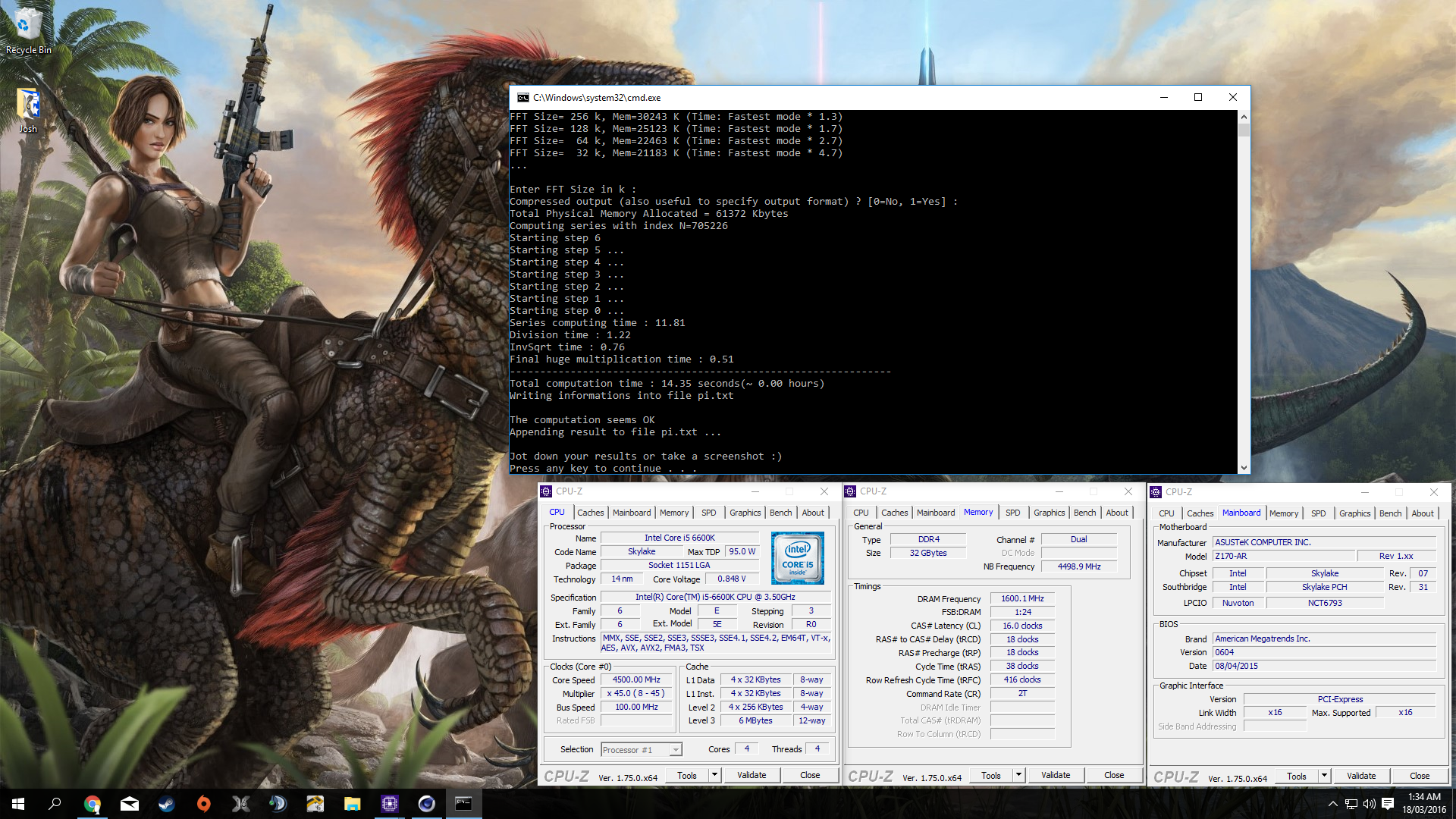The width and height of the screenshot is (1456, 819).
Task: Click the Manufacturer field ASUSTeK COMPUTER INC.
Action: pos(1324,542)
